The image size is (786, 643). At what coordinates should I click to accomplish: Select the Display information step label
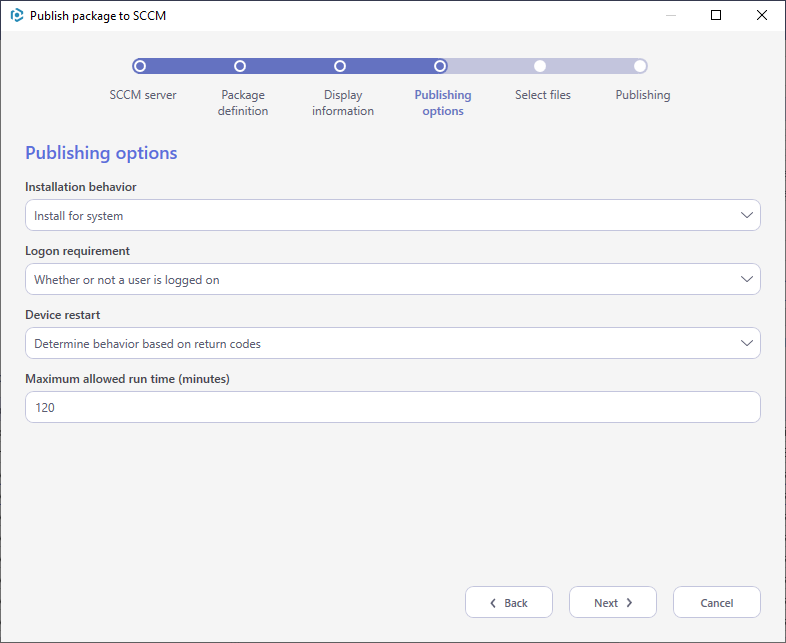343,103
